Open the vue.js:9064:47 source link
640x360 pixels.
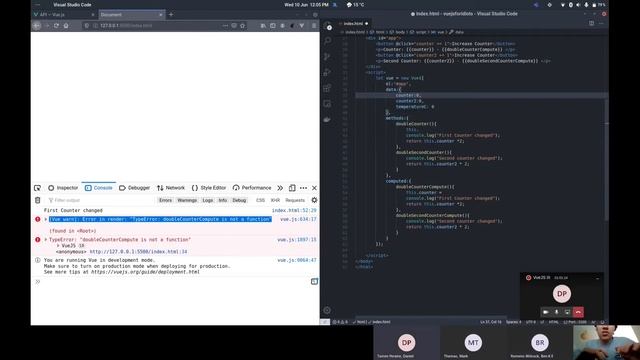(297, 260)
